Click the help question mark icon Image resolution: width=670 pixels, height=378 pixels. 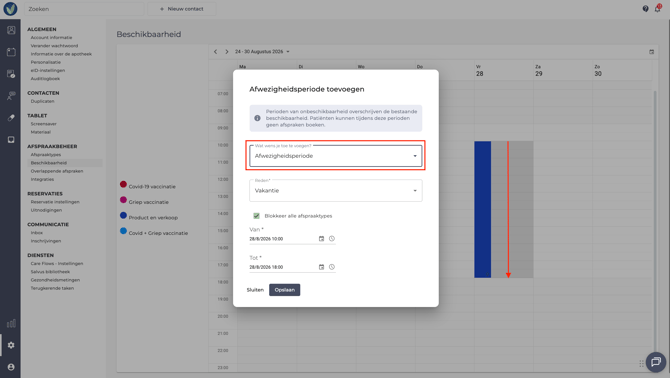coord(645,9)
